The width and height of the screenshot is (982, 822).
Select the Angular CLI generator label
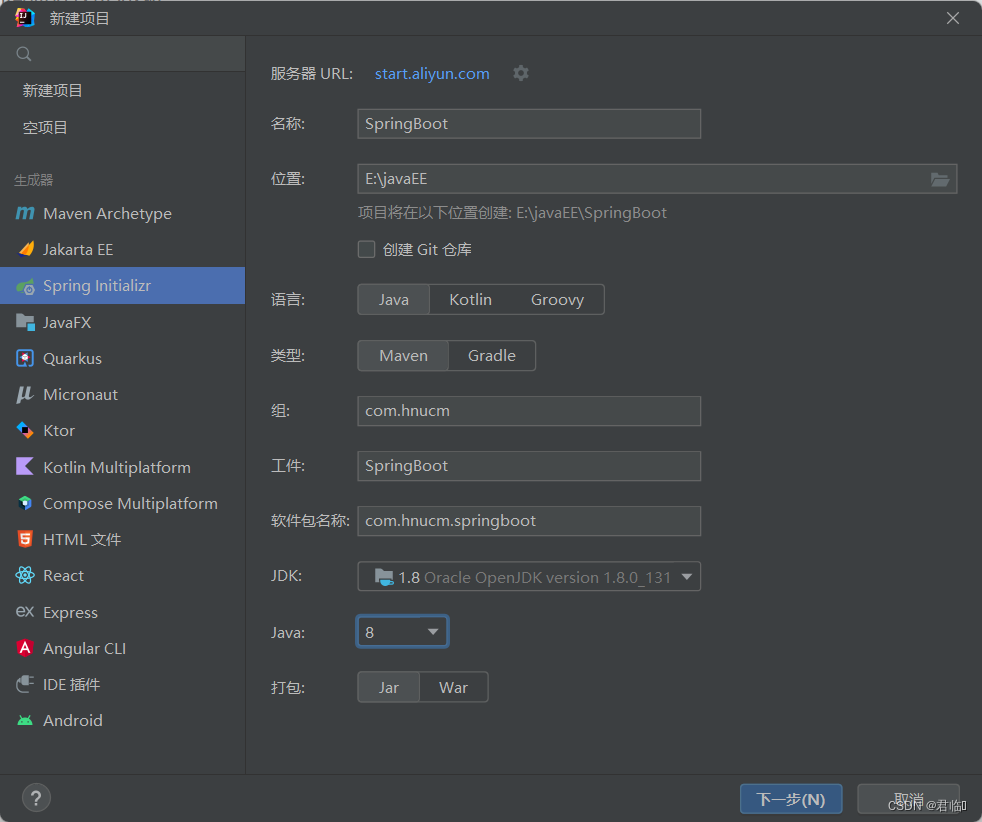[85, 649]
